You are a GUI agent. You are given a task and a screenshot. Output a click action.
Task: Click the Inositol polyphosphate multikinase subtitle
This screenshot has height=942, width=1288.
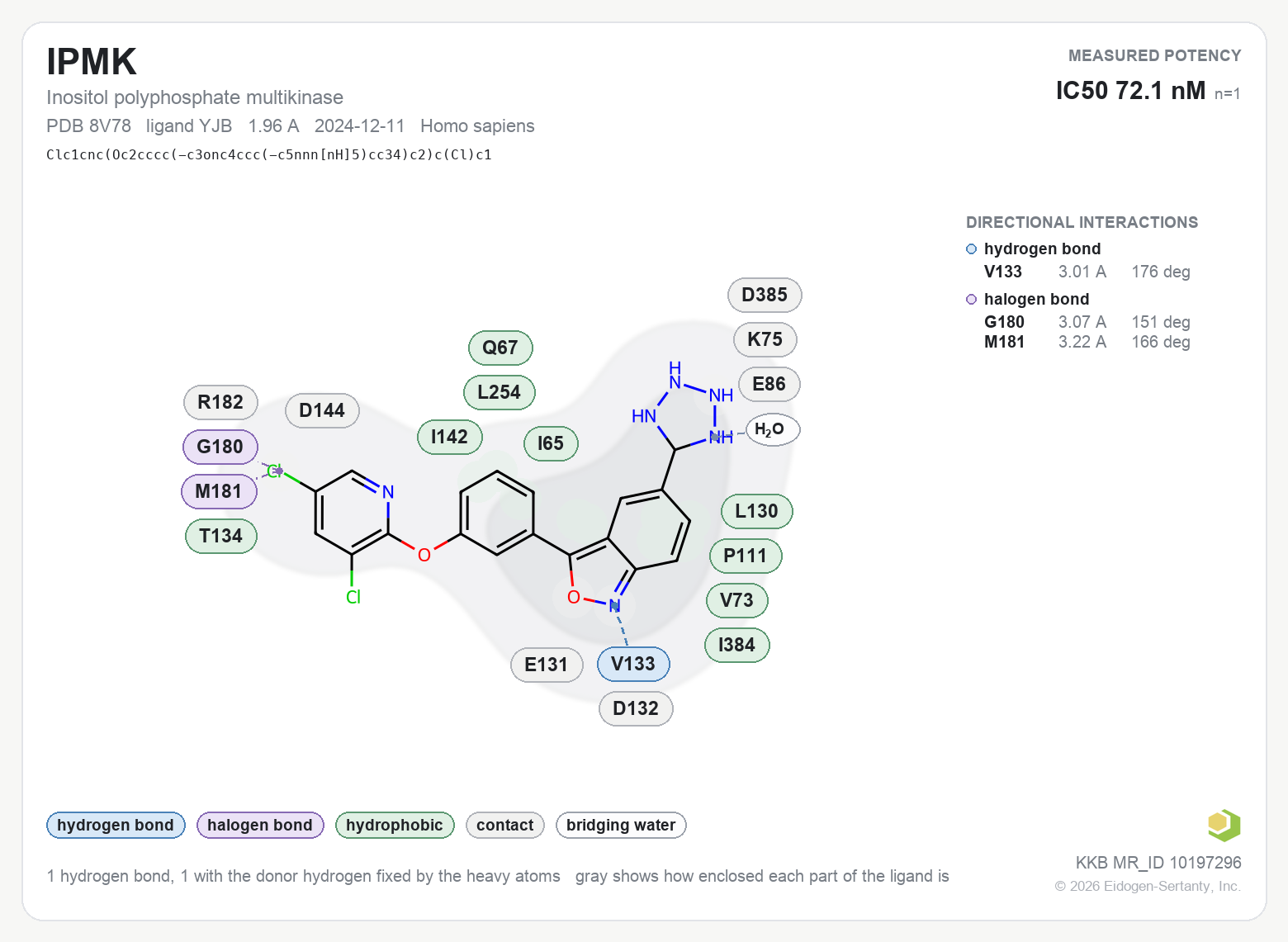[x=195, y=97]
